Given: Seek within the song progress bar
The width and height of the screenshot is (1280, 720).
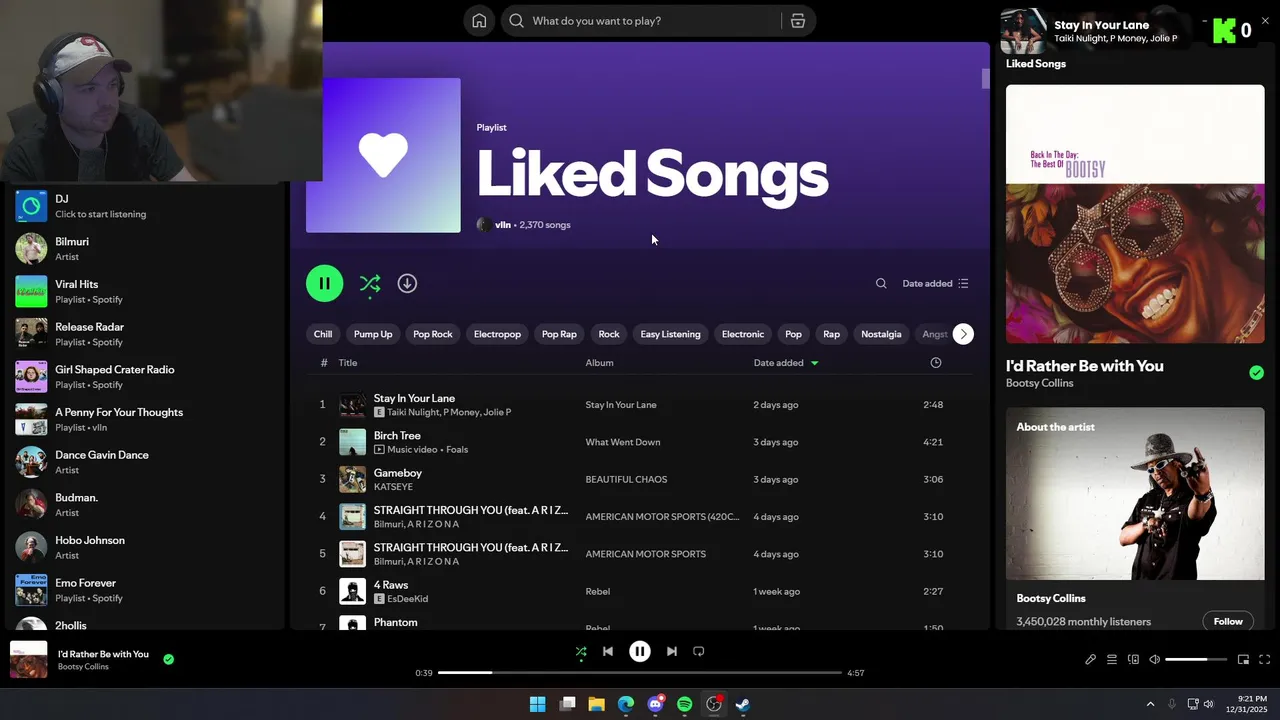Looking at the screenshot, I should [x=640, y=673].
